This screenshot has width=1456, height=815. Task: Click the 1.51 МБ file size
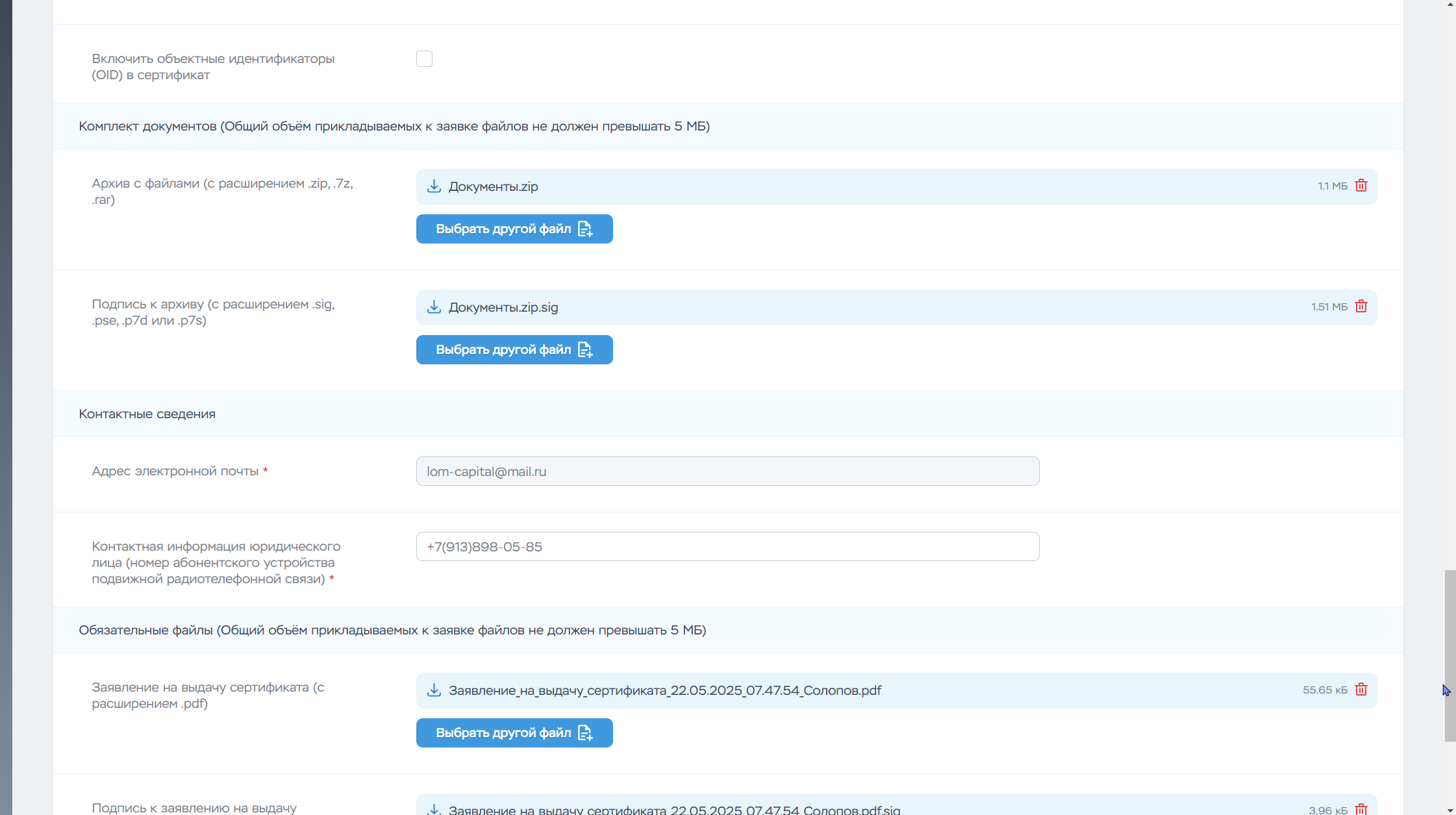[1329, 307]
